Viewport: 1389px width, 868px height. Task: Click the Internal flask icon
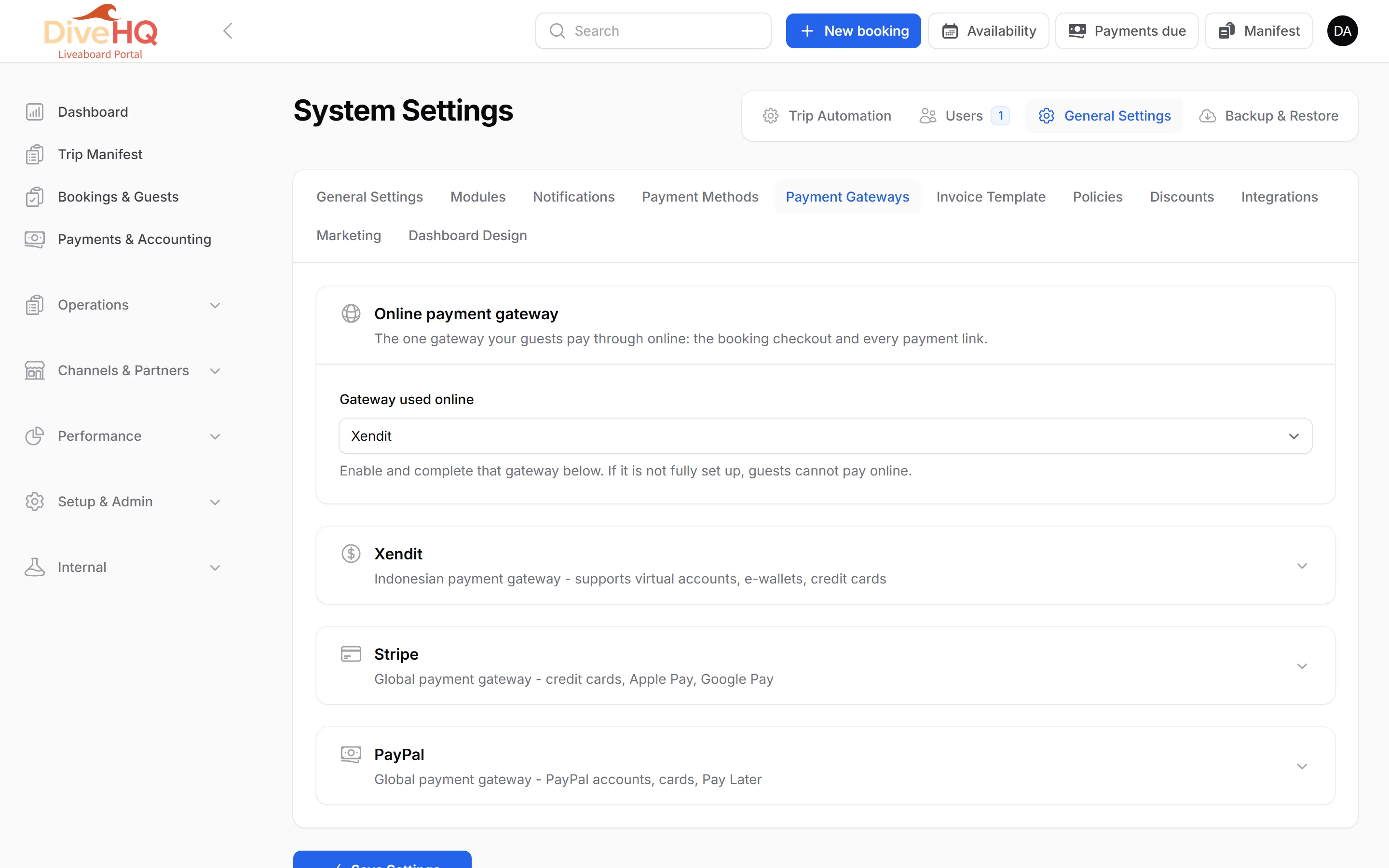[34, 567]
